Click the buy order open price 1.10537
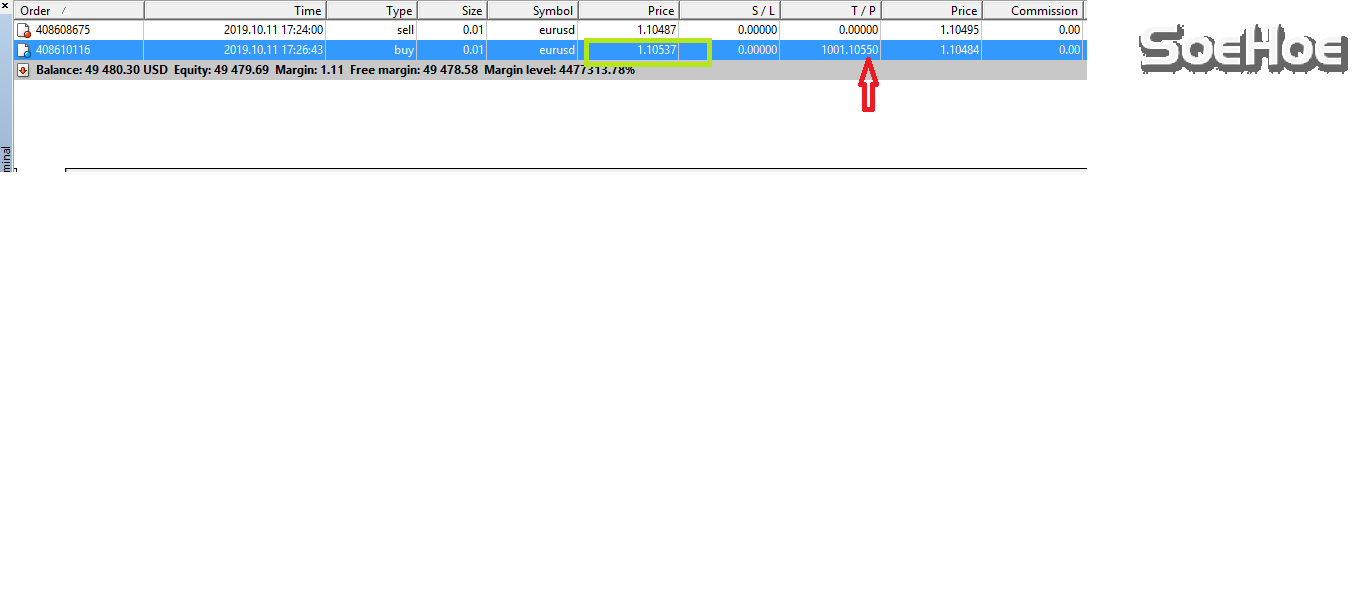Viewport: 1360px width, 600px height. (x=655, y=50)
